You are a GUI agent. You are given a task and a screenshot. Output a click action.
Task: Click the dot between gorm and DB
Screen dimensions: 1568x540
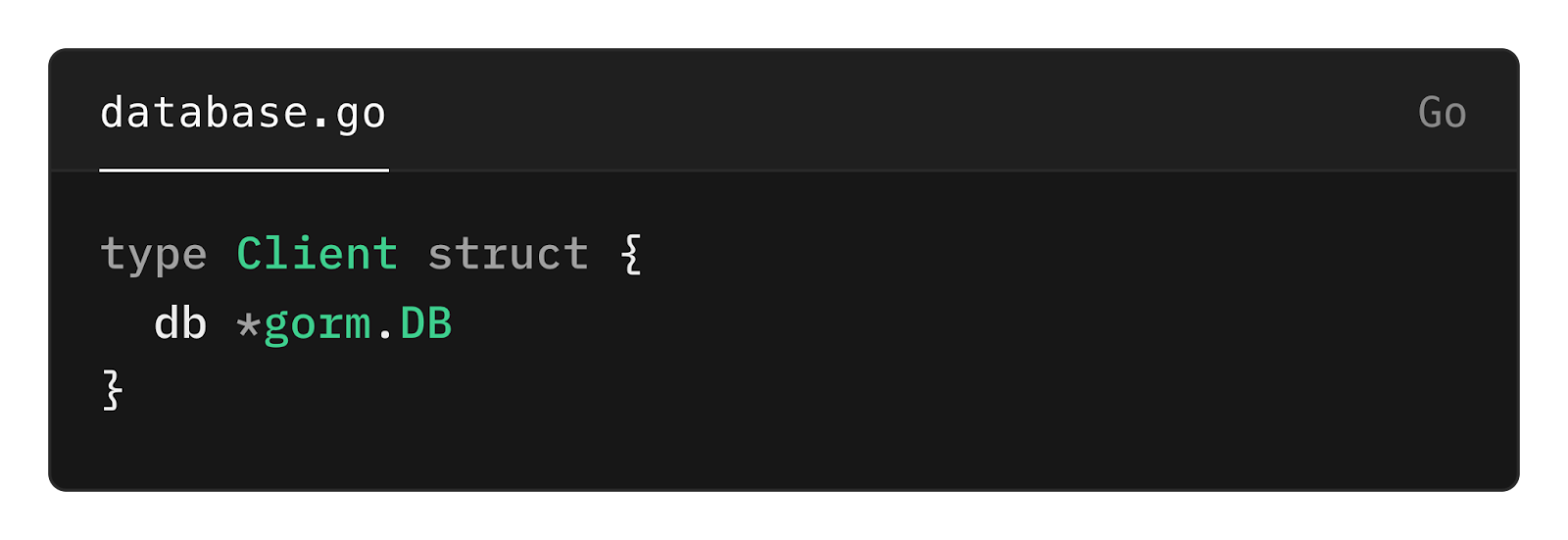tap(385, 335)
